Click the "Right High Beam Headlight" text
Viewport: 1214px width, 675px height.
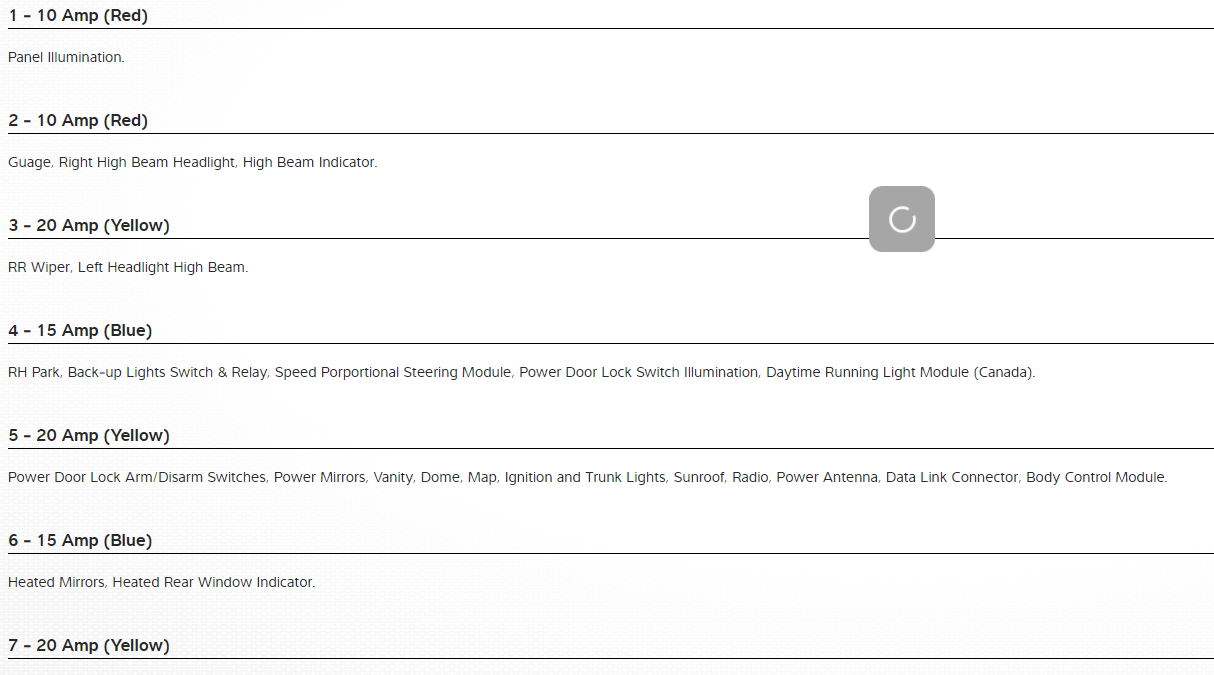click(147, 163)
